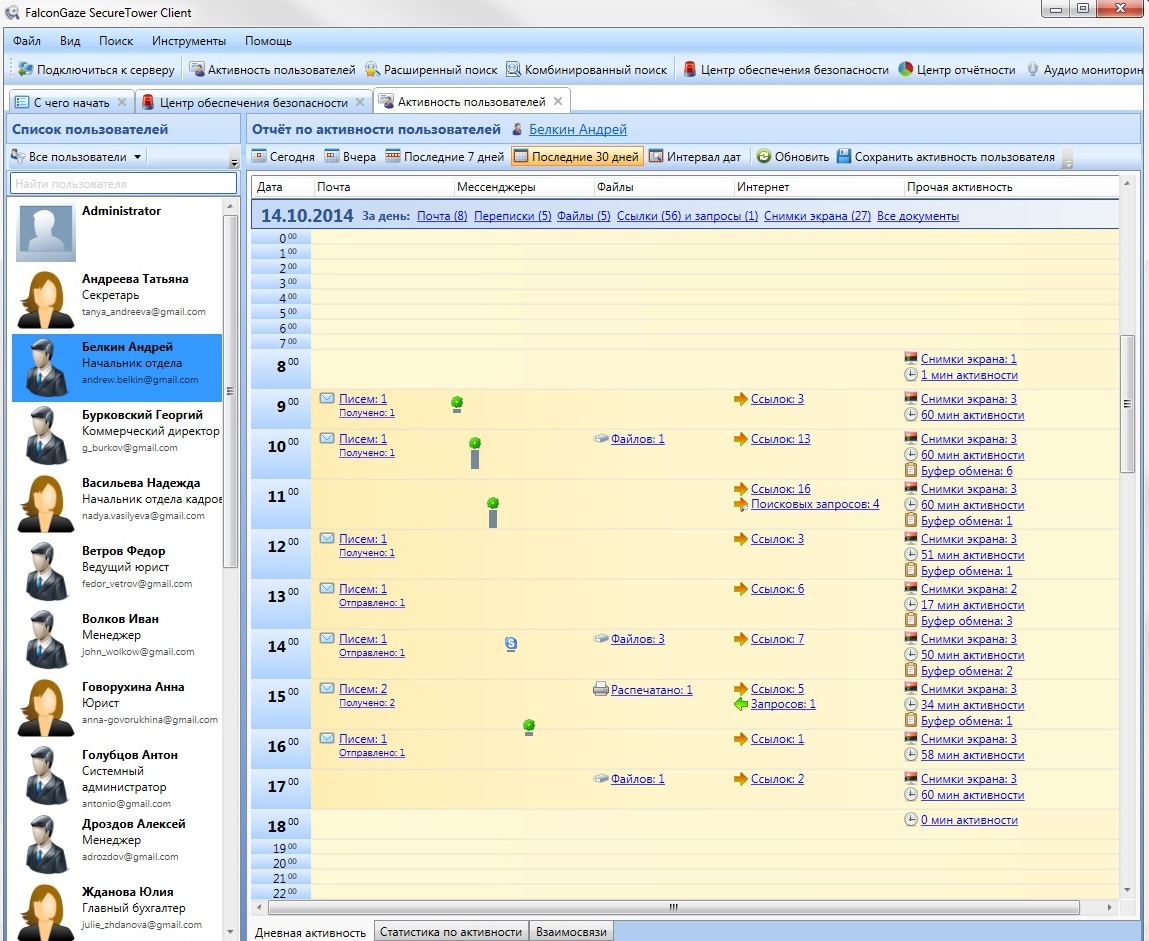Open Центр отчётности pie chart icon

905,70
